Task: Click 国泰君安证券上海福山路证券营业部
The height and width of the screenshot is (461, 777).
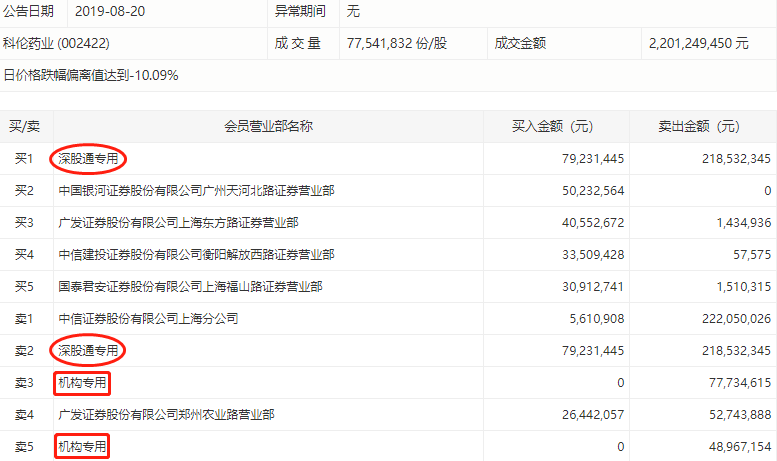Action: [190, 287]
